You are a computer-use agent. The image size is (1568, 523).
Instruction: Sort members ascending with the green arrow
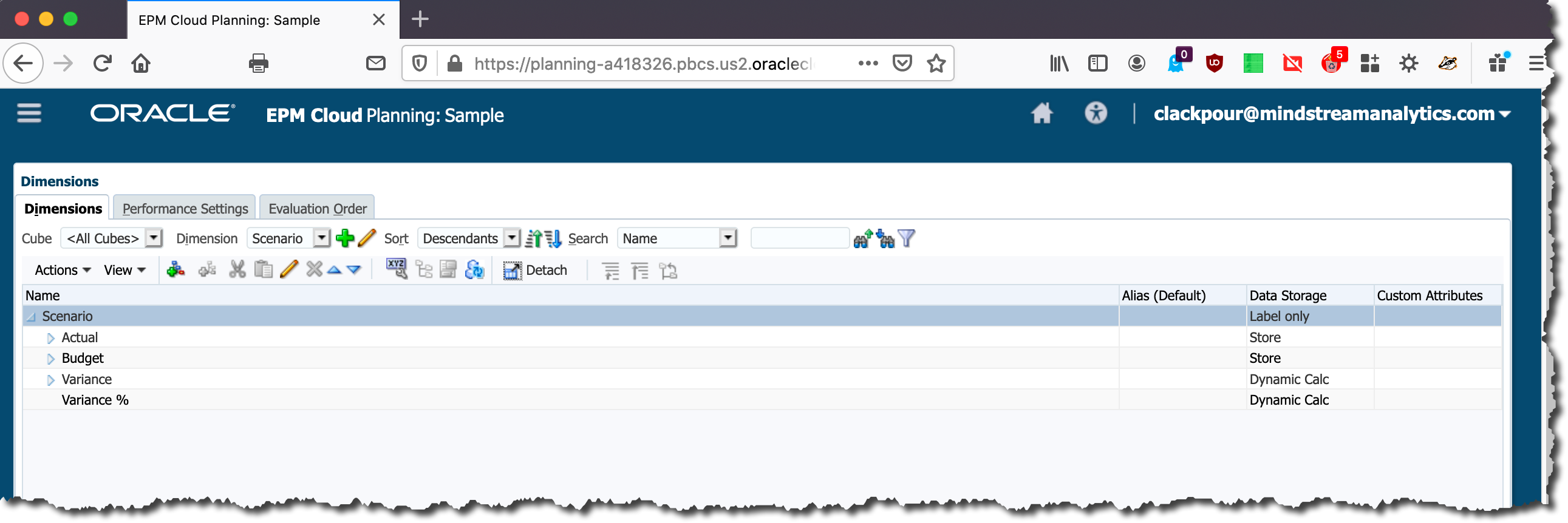coord(534,238)
